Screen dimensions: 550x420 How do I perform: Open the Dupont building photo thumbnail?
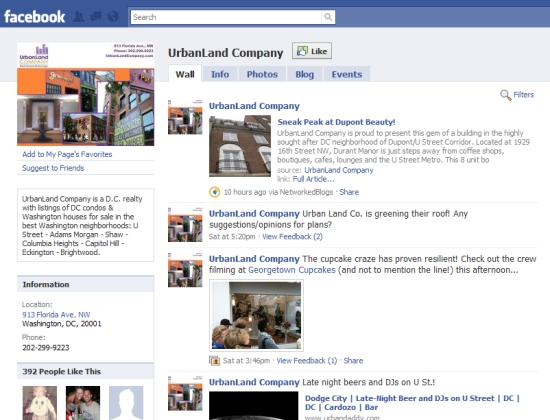pos(240,146)
